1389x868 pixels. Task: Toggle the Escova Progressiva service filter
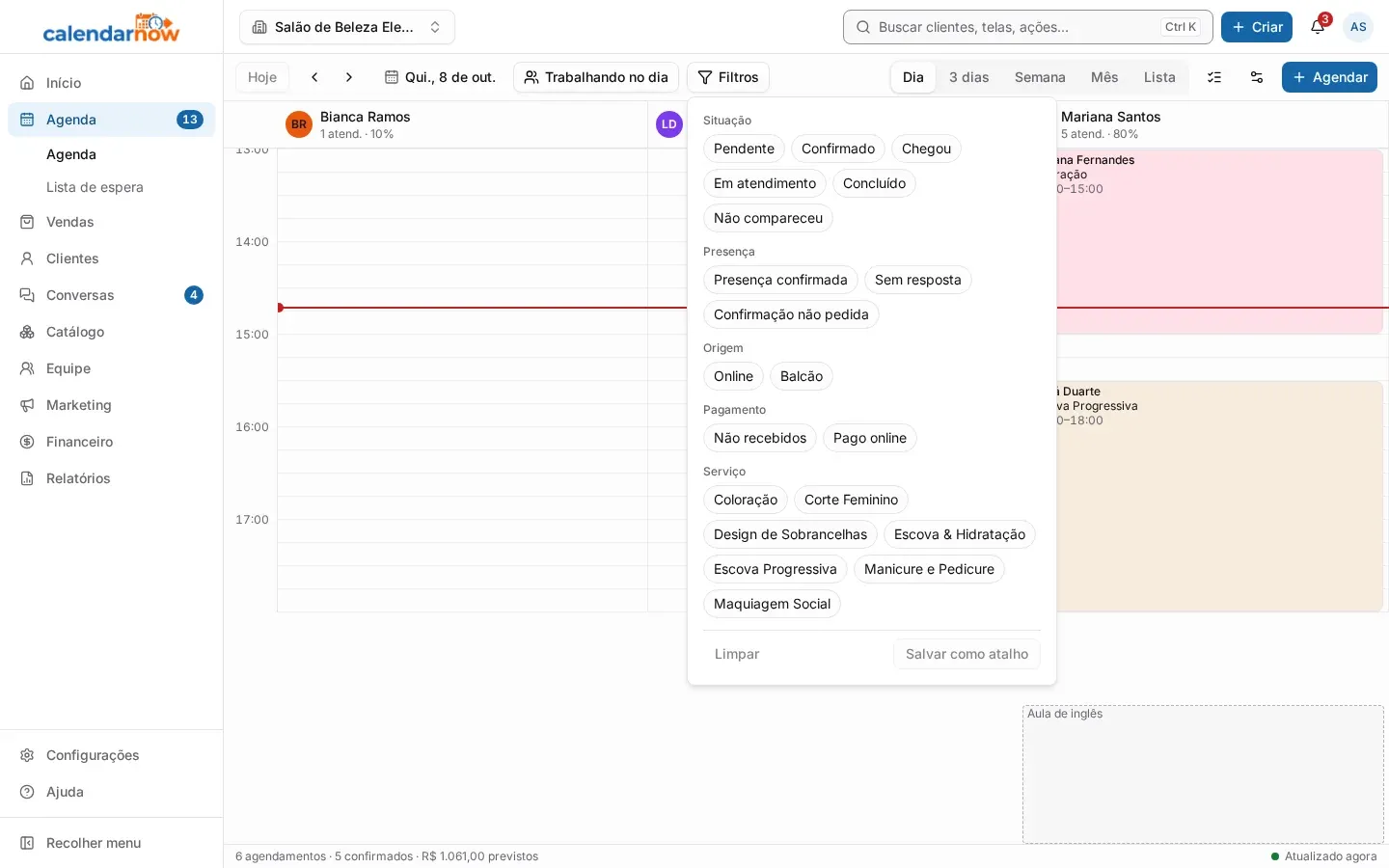[776, 569]
